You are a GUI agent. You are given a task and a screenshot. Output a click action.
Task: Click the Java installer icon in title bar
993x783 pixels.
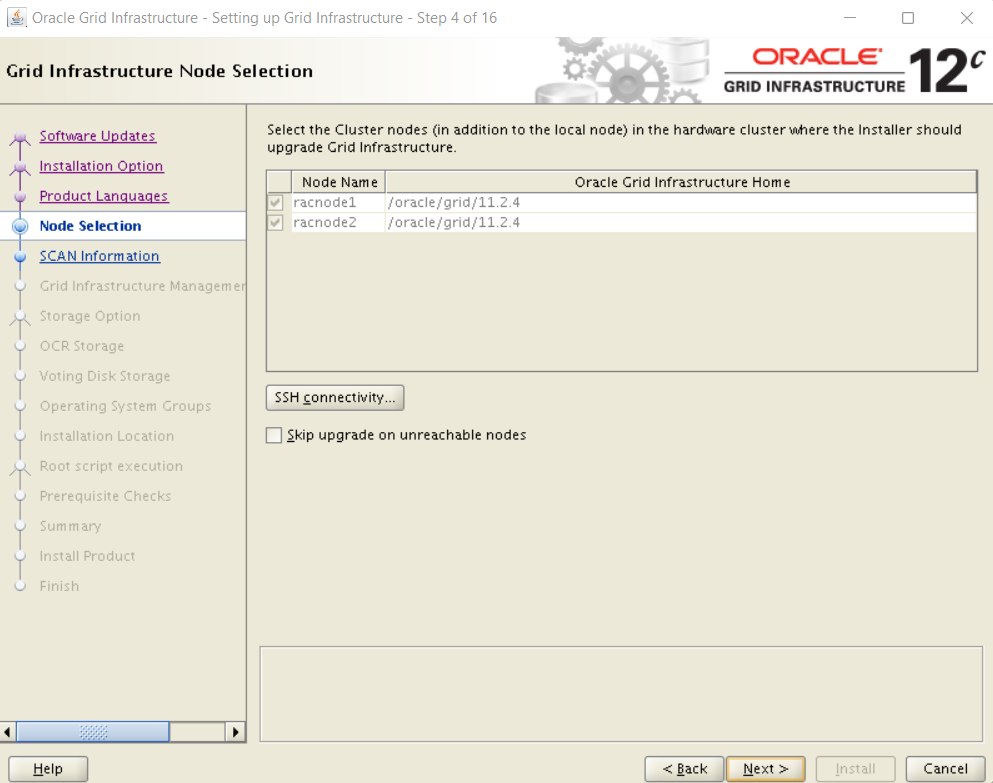point(16,18)
